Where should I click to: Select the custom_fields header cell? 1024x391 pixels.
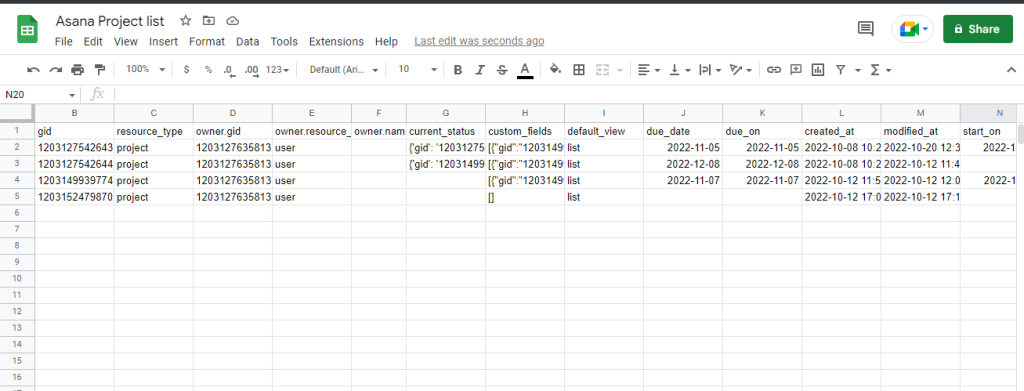[x=525, y=131]
